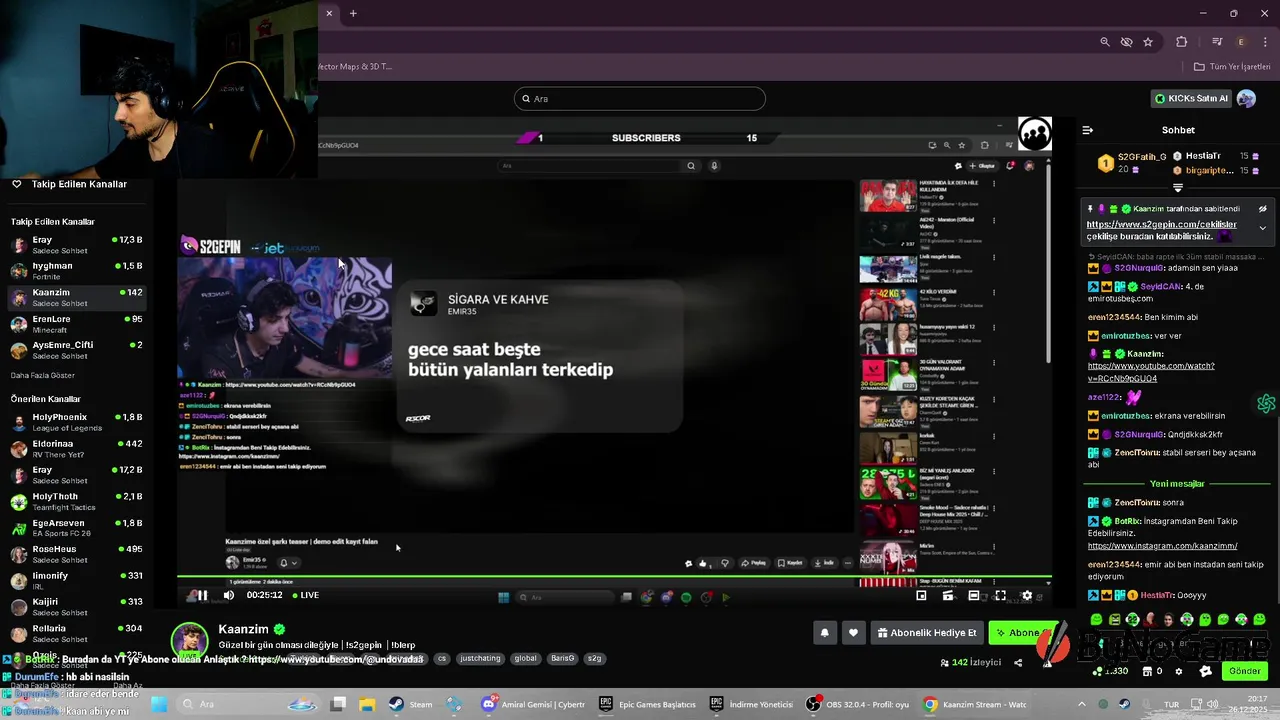Focus the Kick Ara search field
Image resolution: width=1280 pixels, height=720 pixels.
[640, 99]
